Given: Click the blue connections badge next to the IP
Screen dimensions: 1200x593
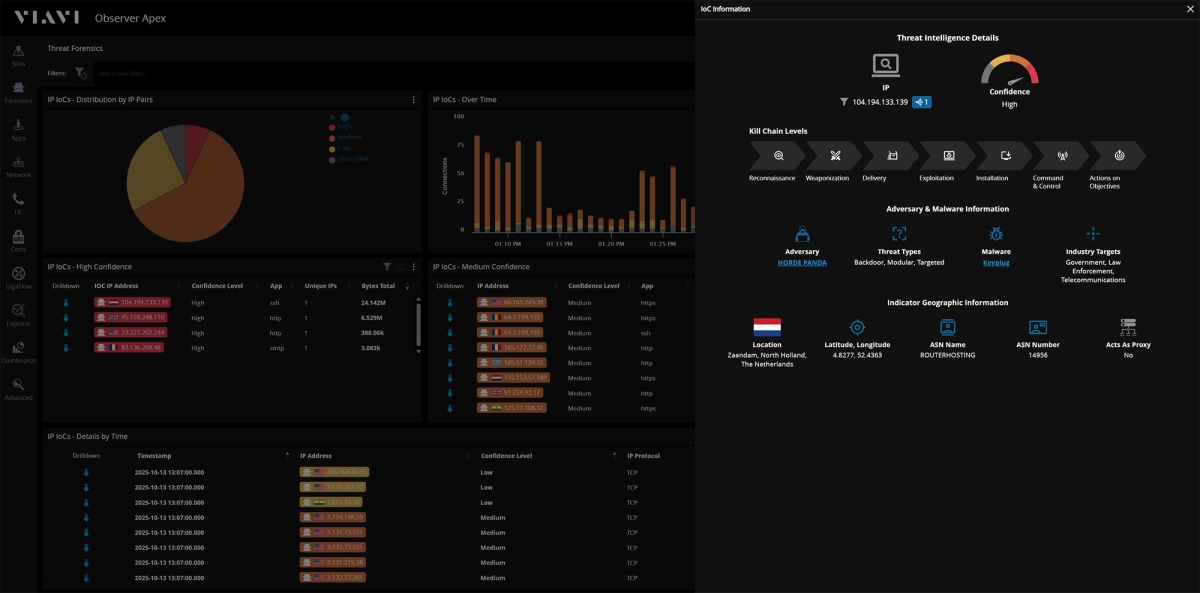Looking at the screenshot, I should pyautogui.click(x=921, y=102).
